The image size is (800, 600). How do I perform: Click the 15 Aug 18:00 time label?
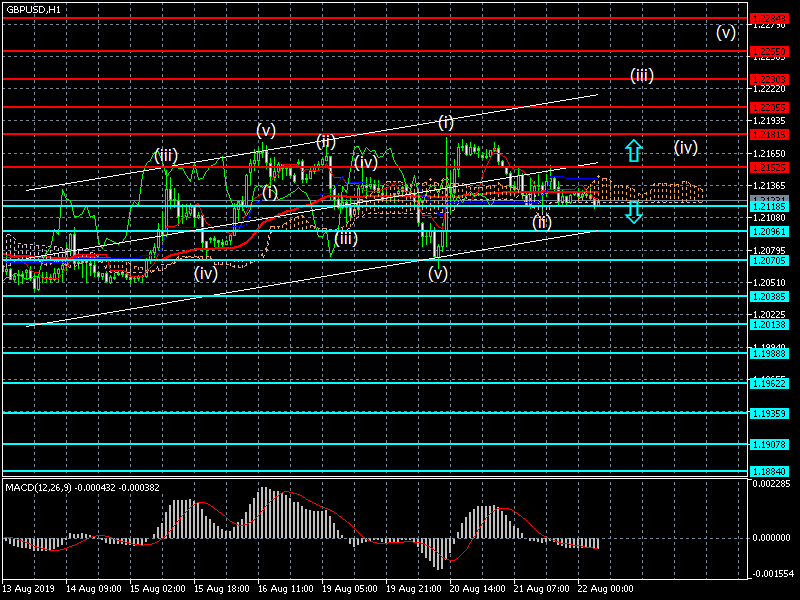[x=222, y=589]
